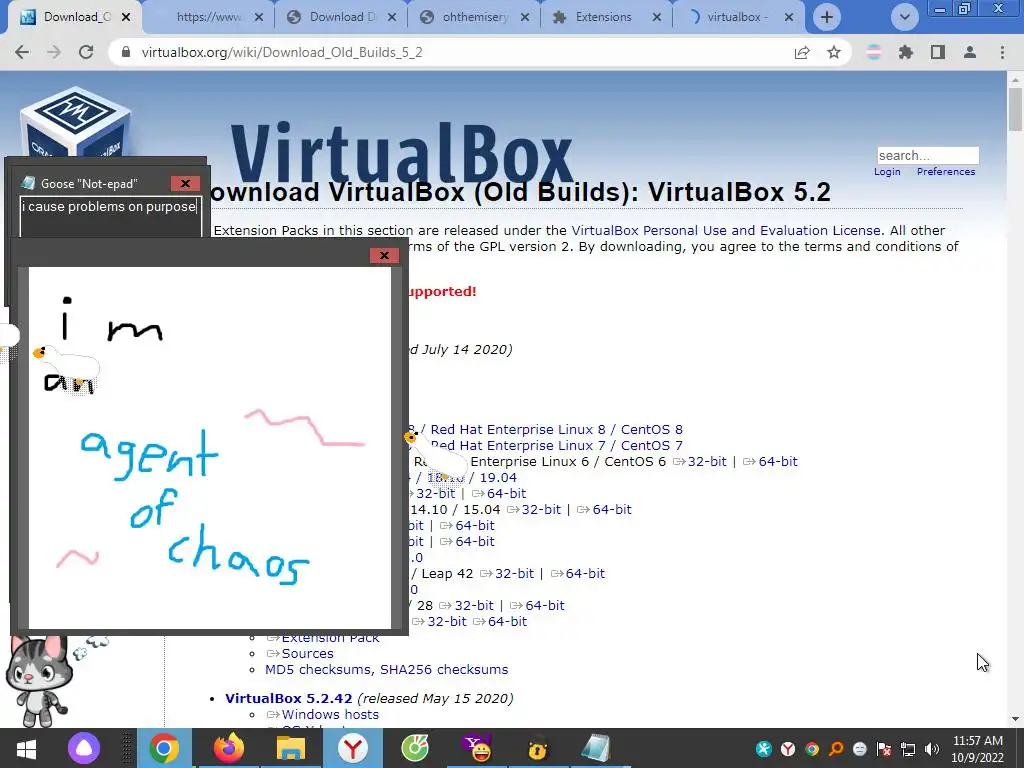Image resolution: width=1024 pixels, height=768 pixels.
Task: Open Firefox from the taskbar
Action: [228, 748]
